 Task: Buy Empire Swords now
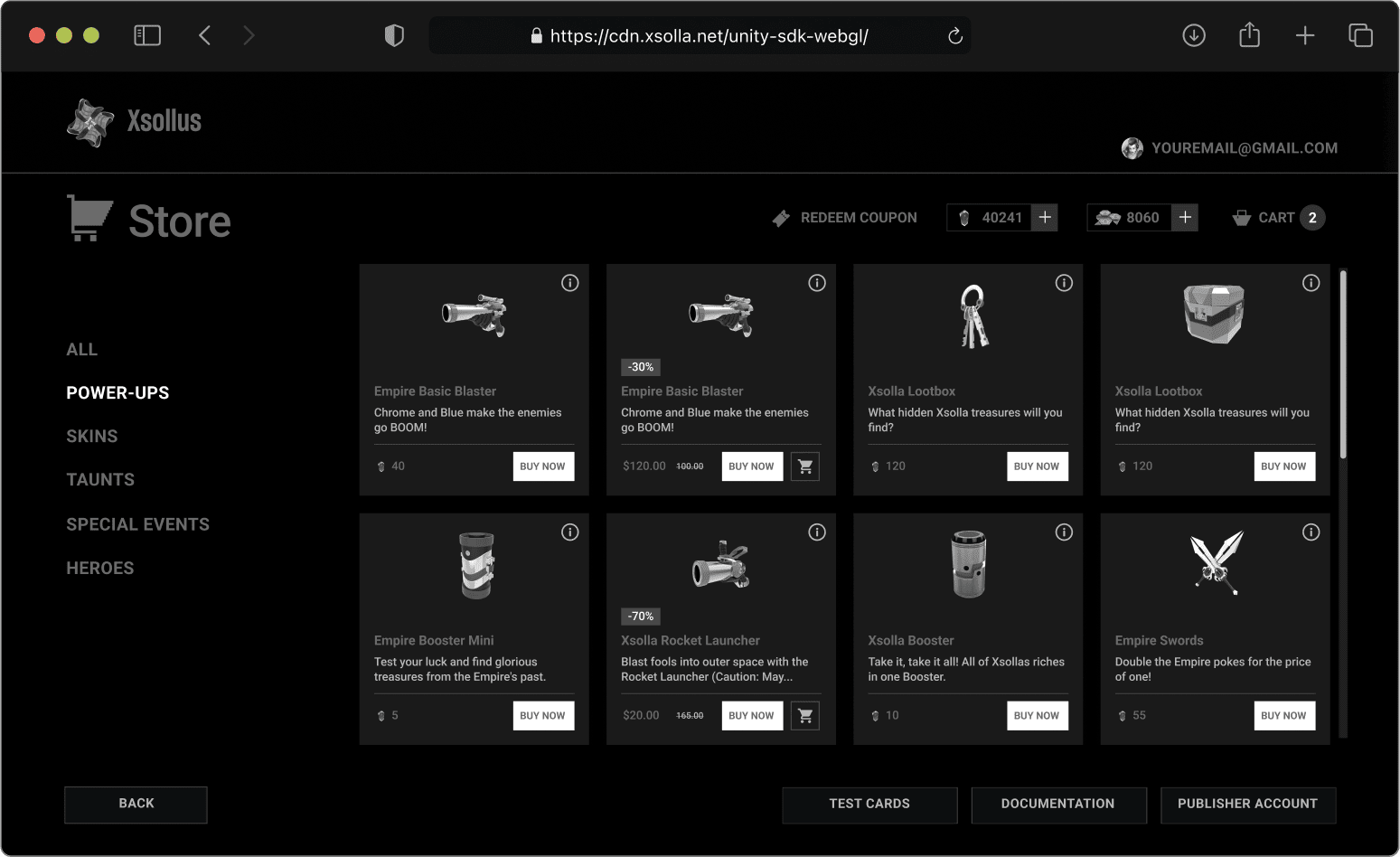pos(1284,716)
